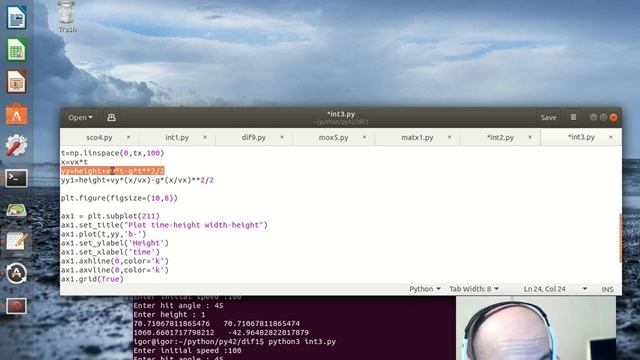Click the ax1.set_xlabel('time') line
This screenshot has width=640, height=360.
point(110,252)
